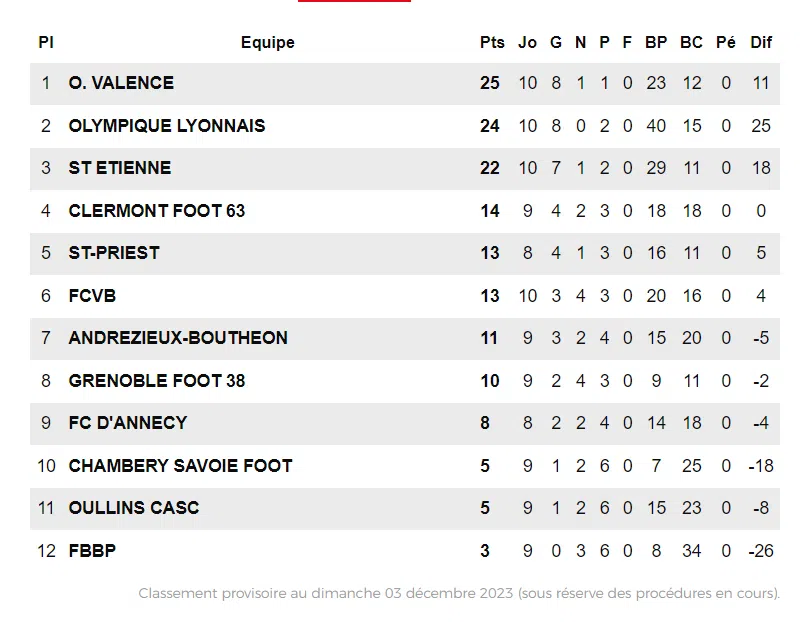Open the OLYMPIQUE LYONNAIS team link

tap(167, 126)
